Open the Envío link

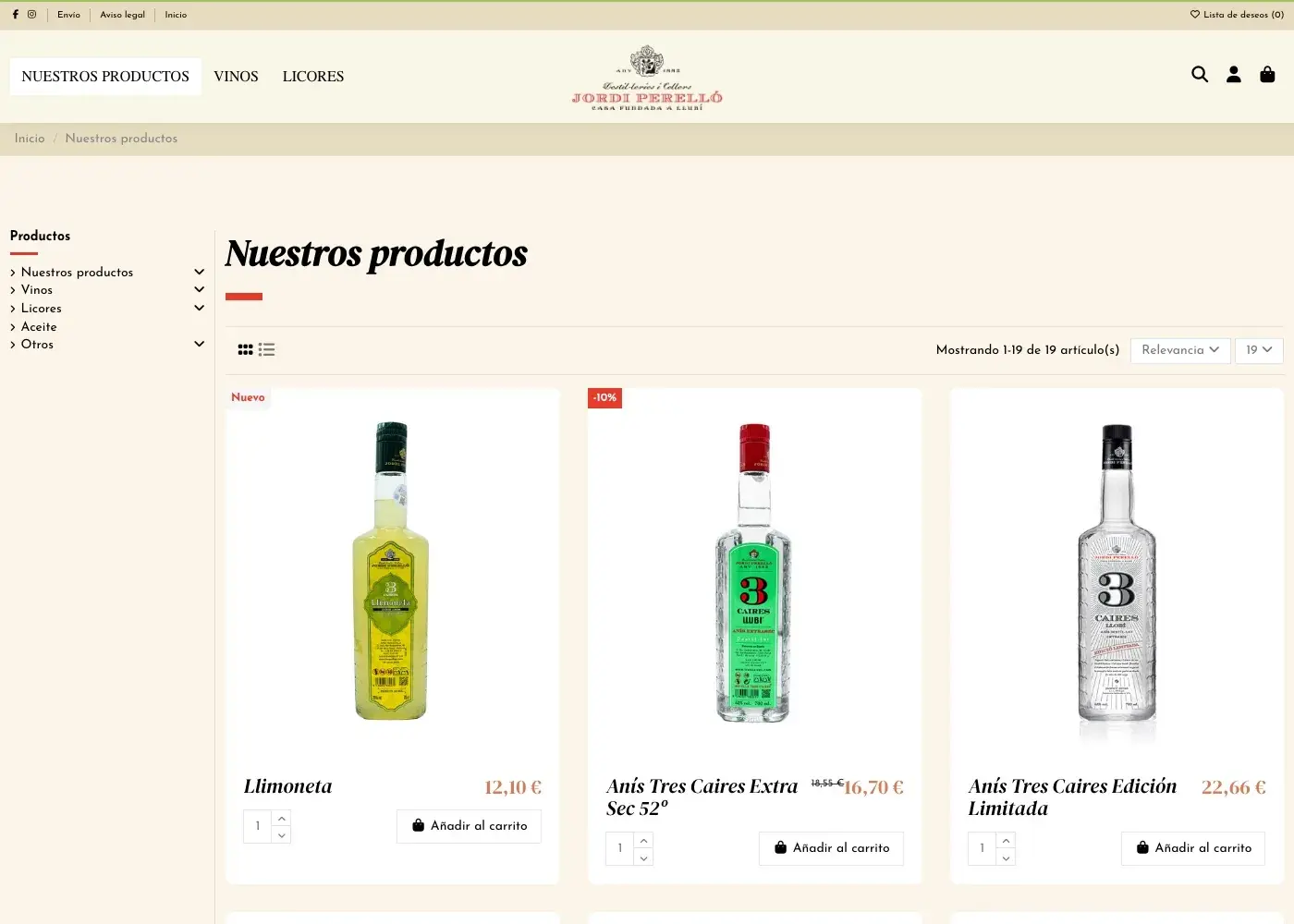tap(68, 15)
